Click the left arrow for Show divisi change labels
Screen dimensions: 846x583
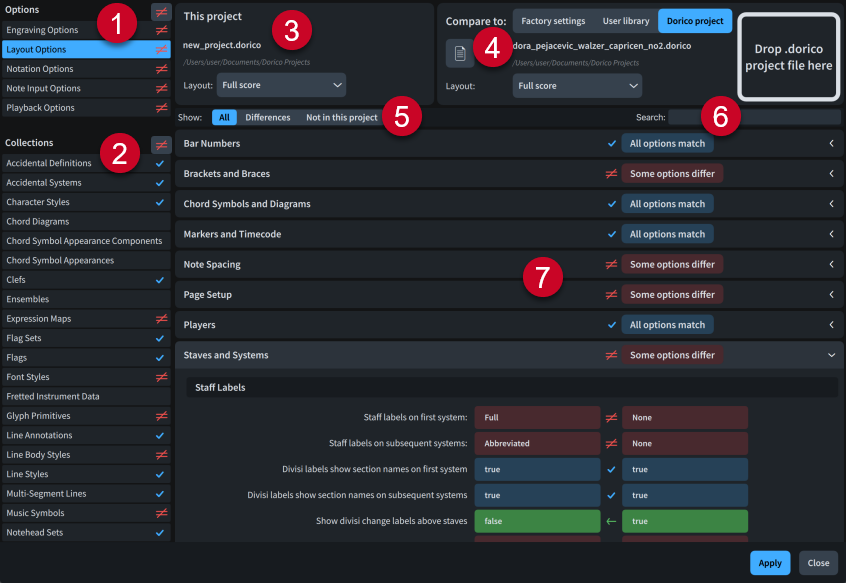tap(610, 521)
